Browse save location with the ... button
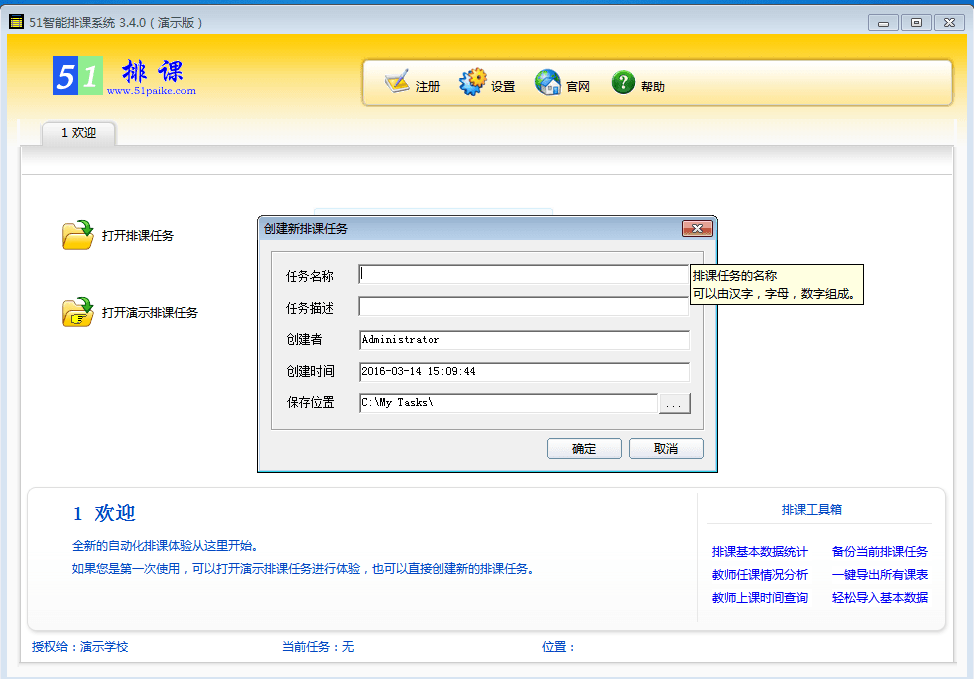Screen dimensions: 974x679 point(675,404)
